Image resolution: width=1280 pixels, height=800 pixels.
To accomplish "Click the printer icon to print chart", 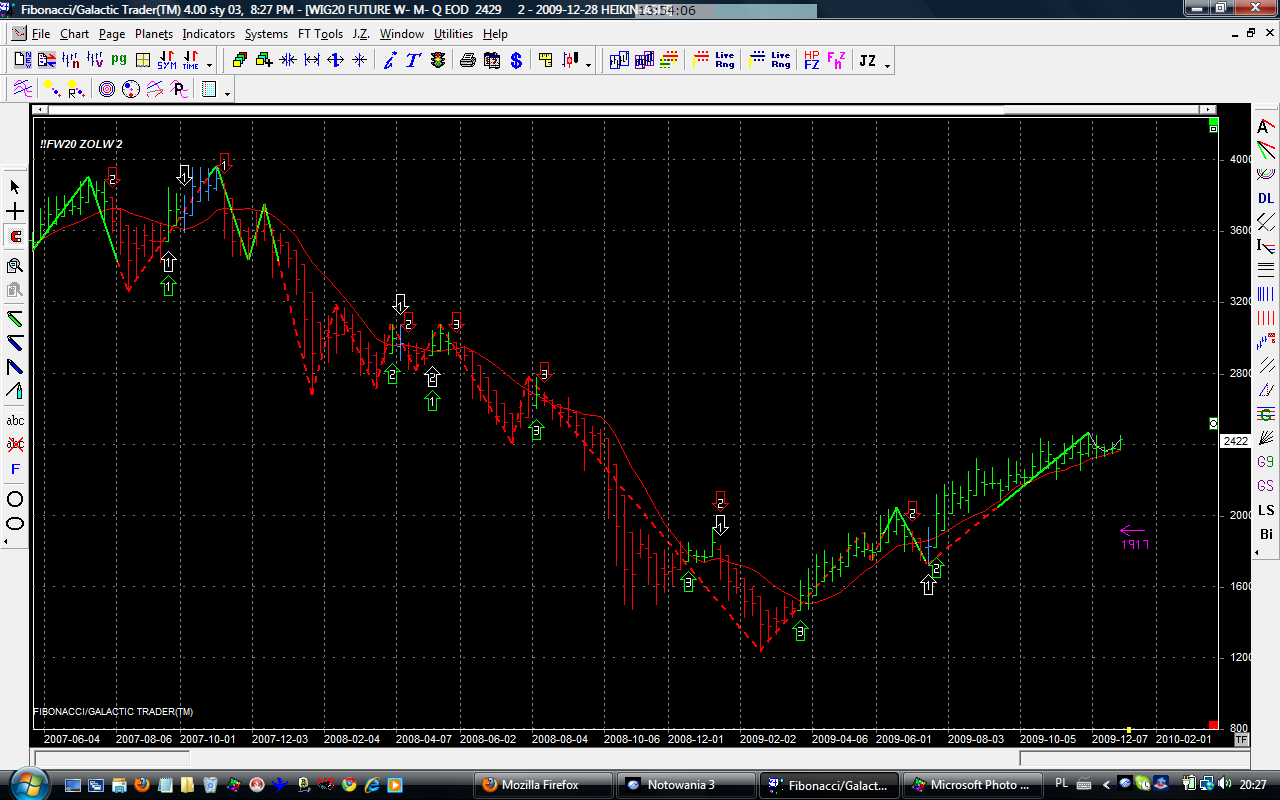I will 467,61.
